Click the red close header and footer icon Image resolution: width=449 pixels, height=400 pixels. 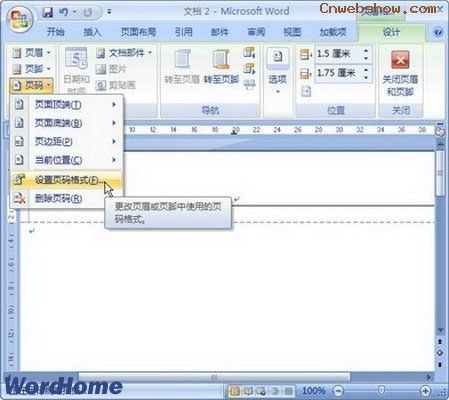(x=400, y=60)
